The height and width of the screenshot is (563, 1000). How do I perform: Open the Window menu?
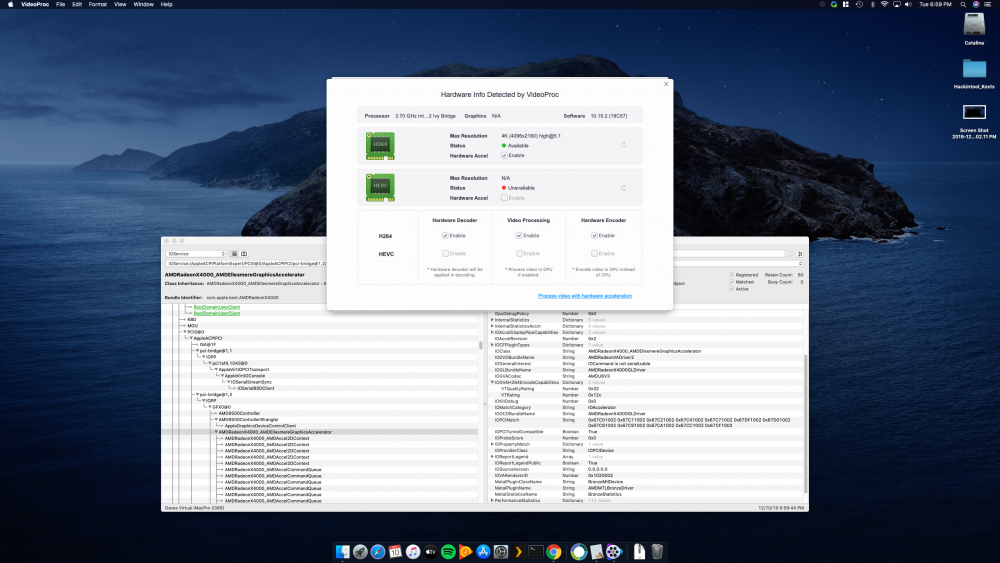click(143, 4)
